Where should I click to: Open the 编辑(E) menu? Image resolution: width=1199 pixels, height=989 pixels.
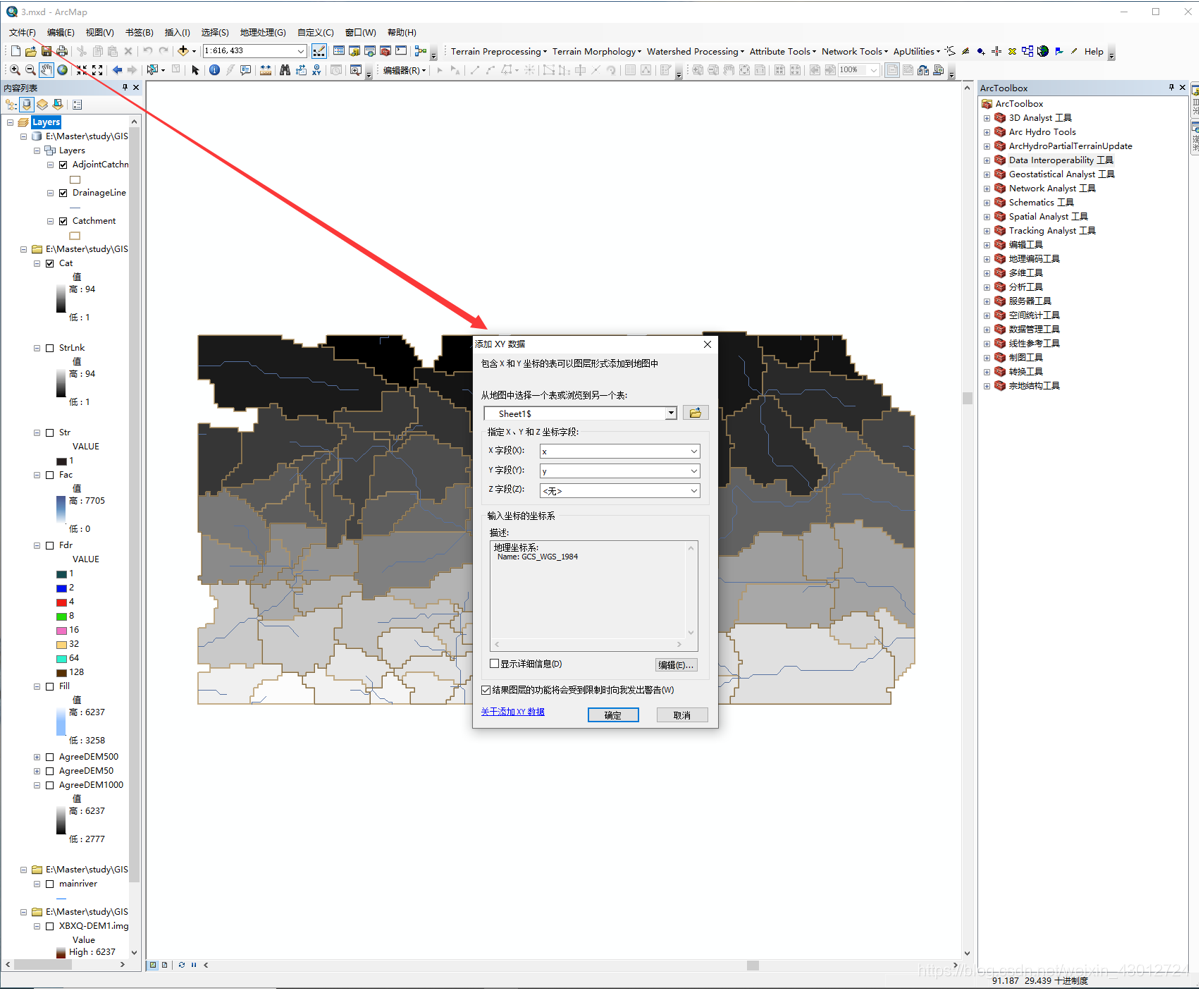coord(60,32)
